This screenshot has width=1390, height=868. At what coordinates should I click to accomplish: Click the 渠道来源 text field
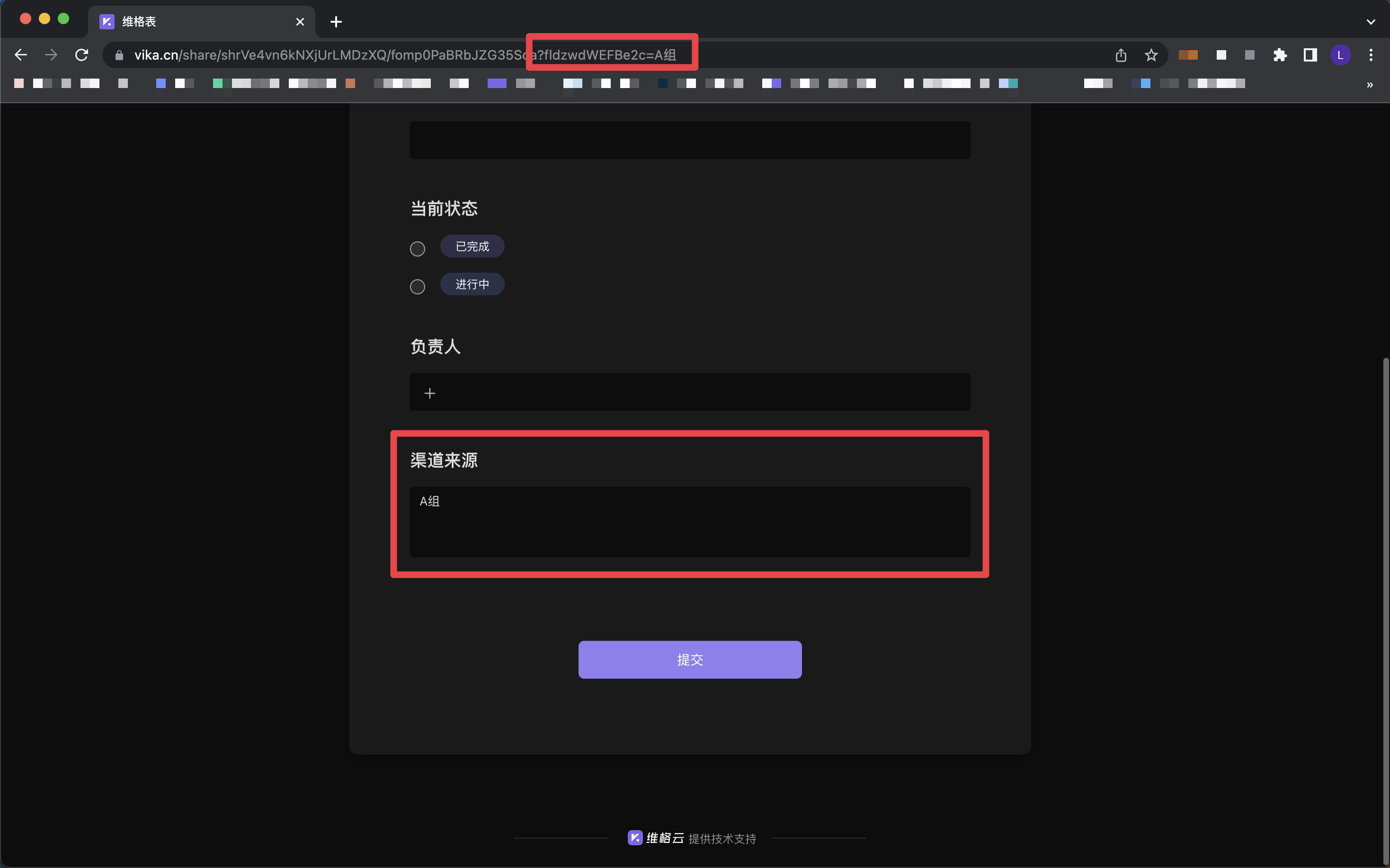pyautogui.click(x=689, y=521)
